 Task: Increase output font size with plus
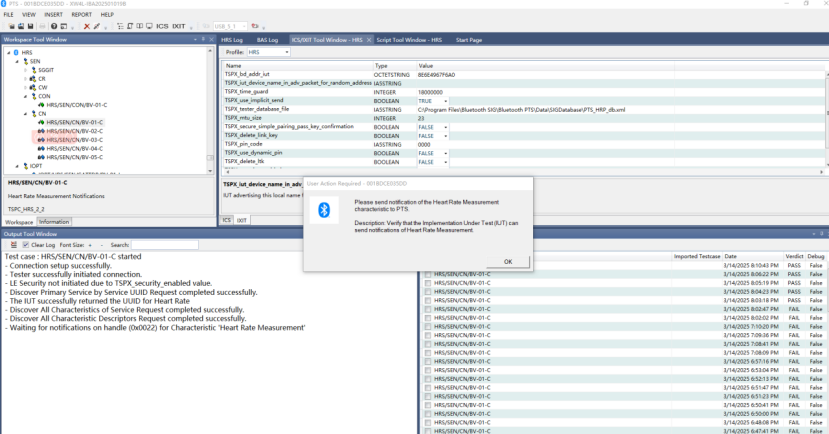coord(90,245)
